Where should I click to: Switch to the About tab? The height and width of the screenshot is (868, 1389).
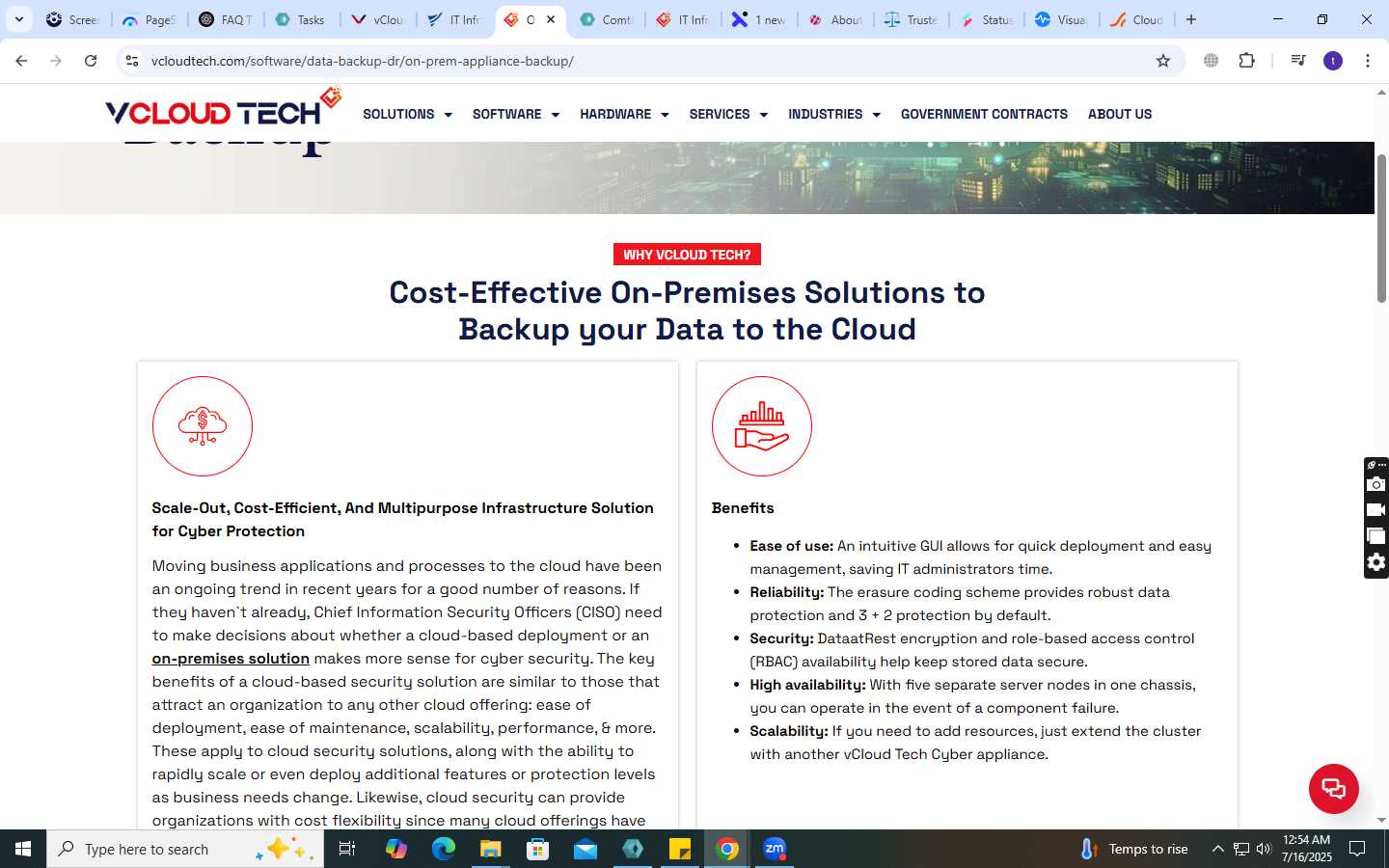coord(835,19)
